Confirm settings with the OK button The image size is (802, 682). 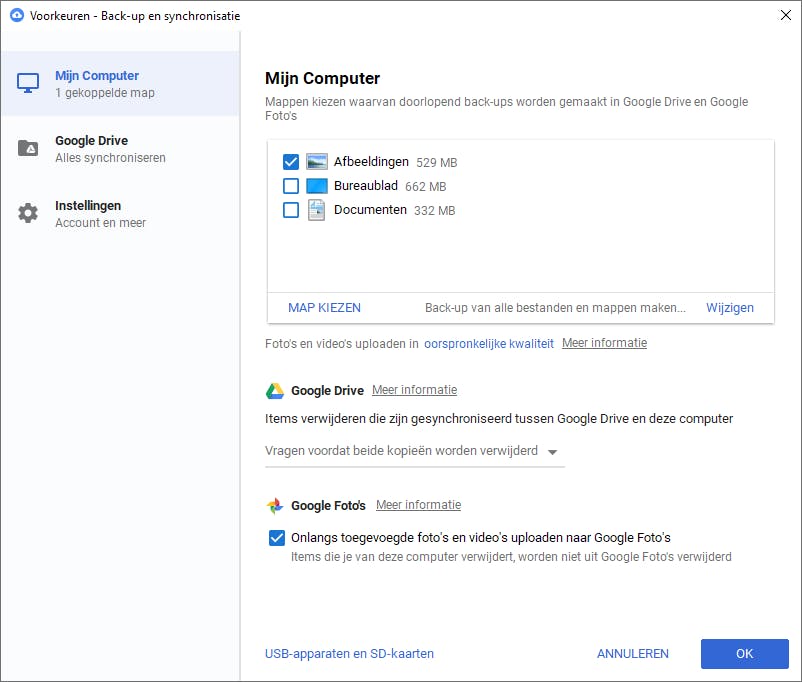click(744, 653)
